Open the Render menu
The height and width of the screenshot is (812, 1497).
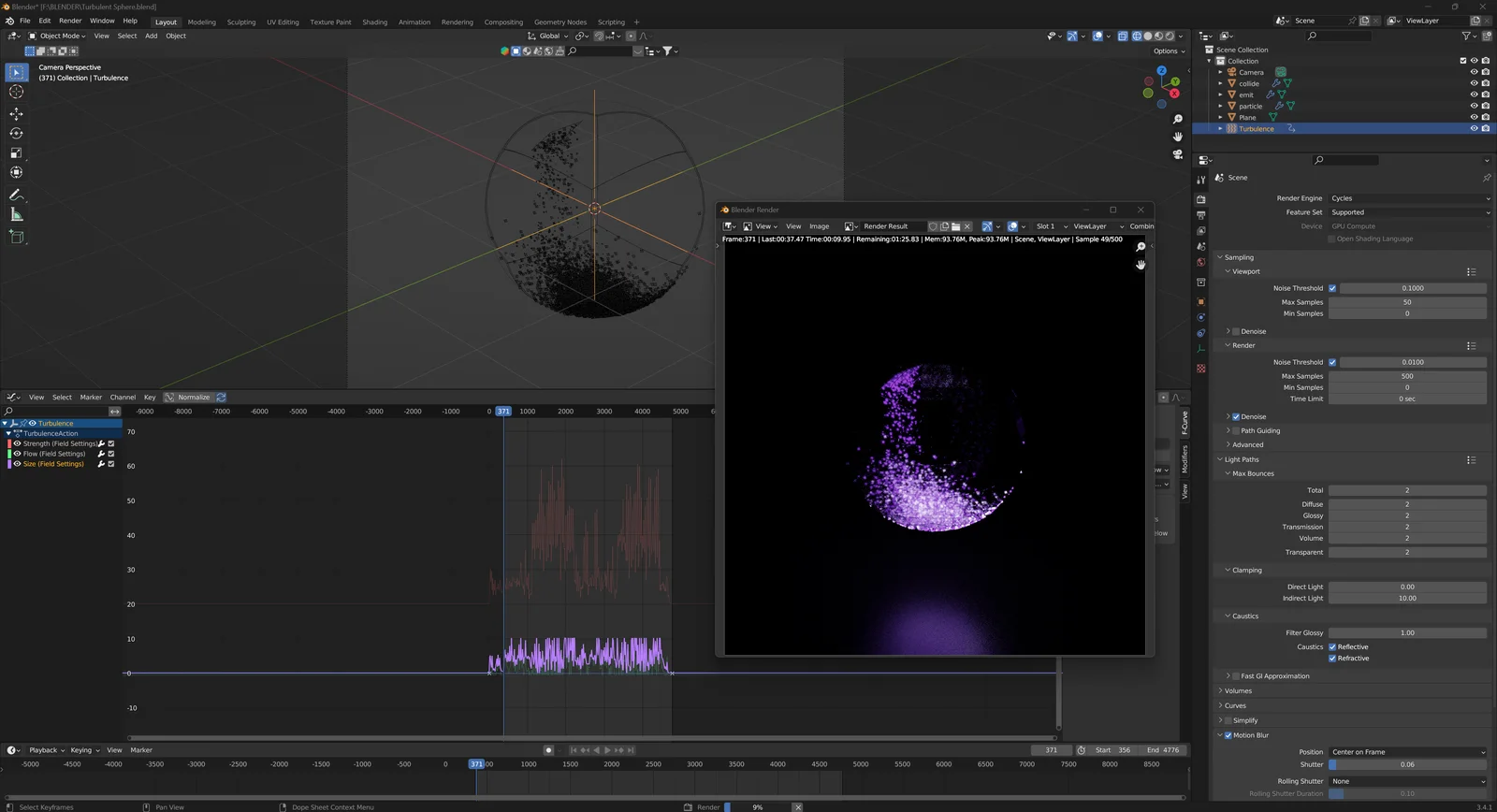point(70,21)
